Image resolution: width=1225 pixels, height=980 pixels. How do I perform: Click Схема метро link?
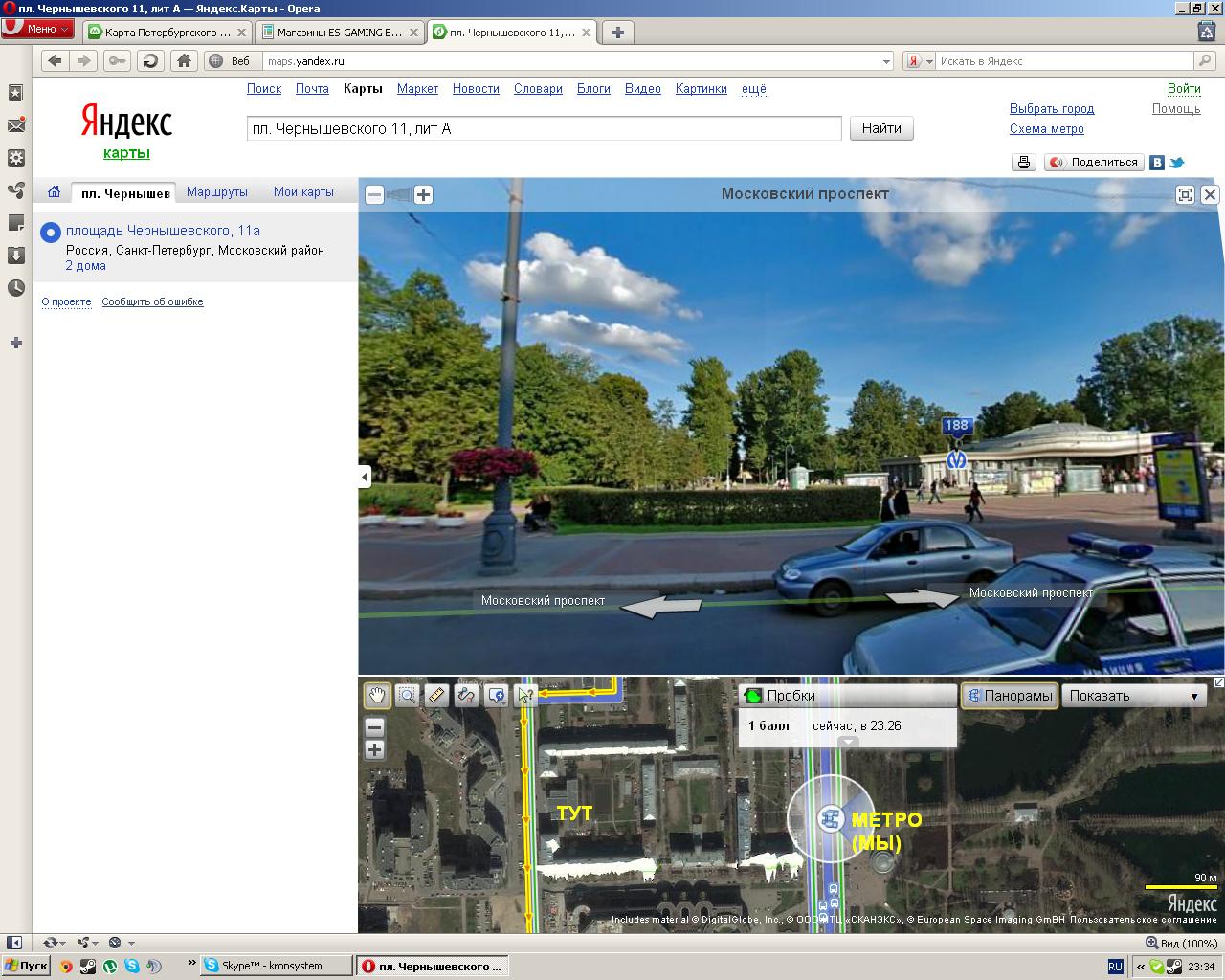coord(1047,128)
